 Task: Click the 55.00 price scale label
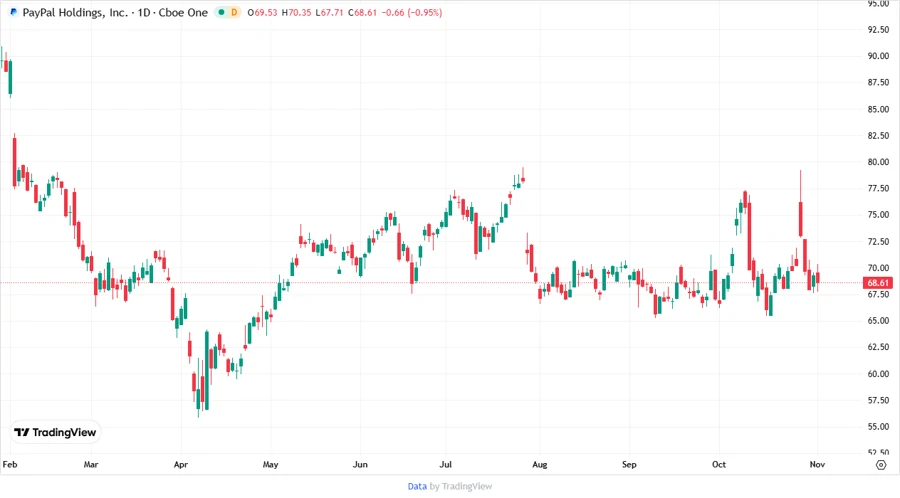(x=878, y=426)
